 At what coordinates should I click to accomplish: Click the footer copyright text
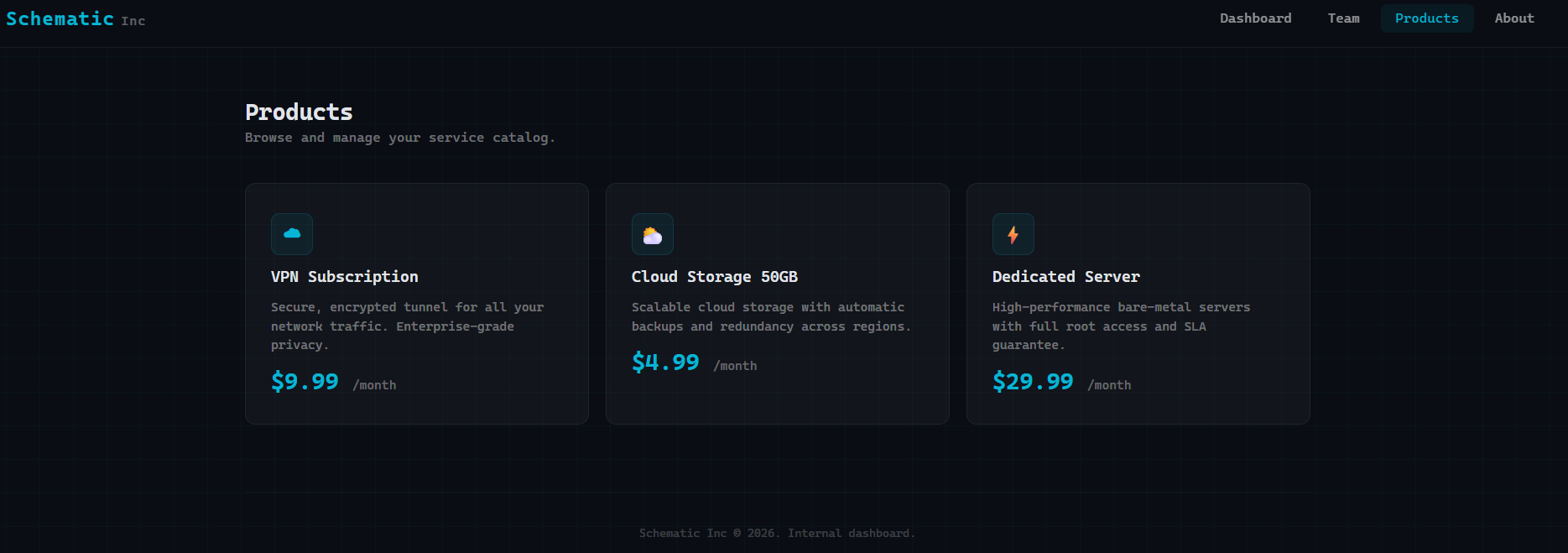(x=777, y=533)
